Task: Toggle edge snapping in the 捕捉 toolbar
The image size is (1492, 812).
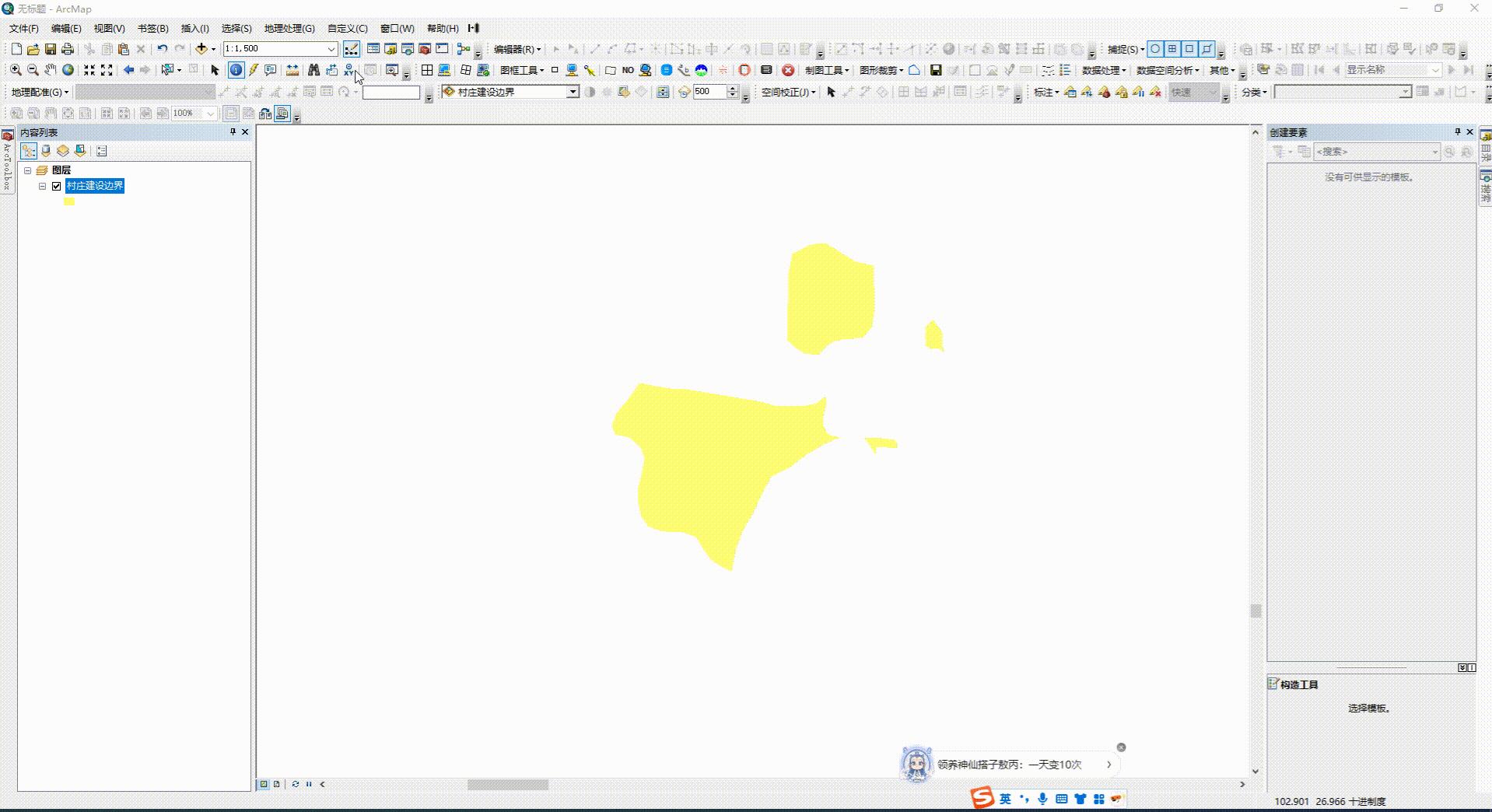Action: click(x=1205, y=48)
